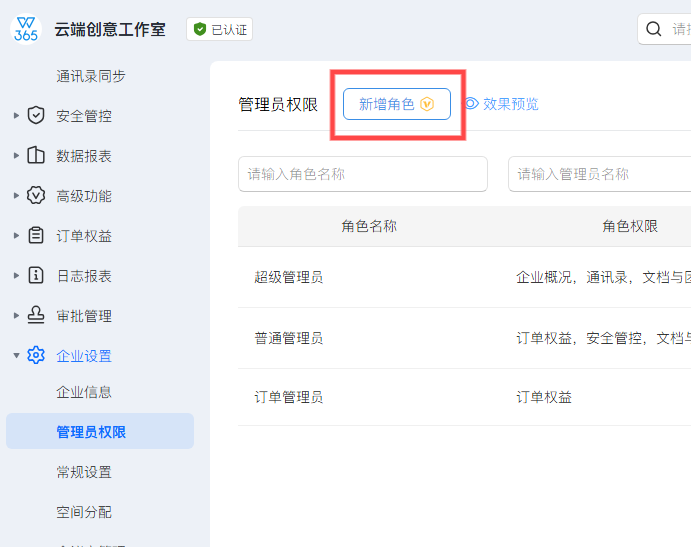Screen dimensions: 691x547
Task: Expand the 安全管控 tree arrow
Action: pos(16,116)
